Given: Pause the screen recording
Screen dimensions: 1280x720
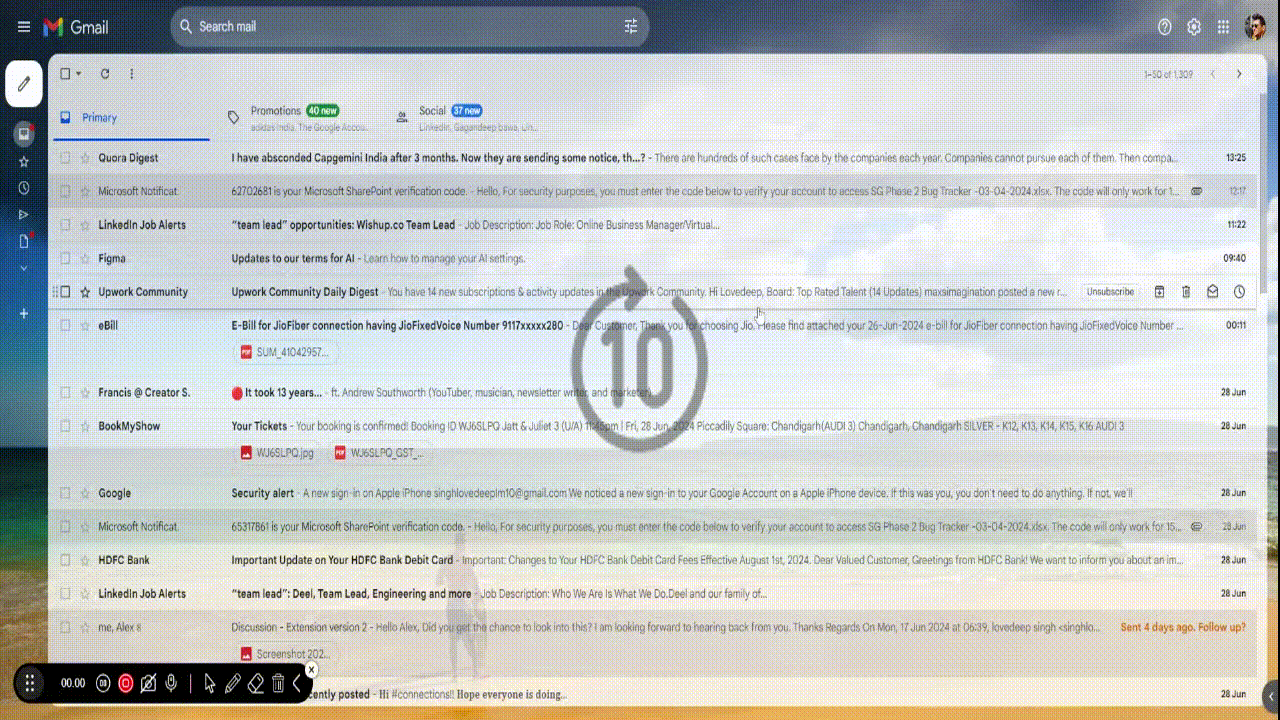Looking at the screenshot, I should pos(103,684).
